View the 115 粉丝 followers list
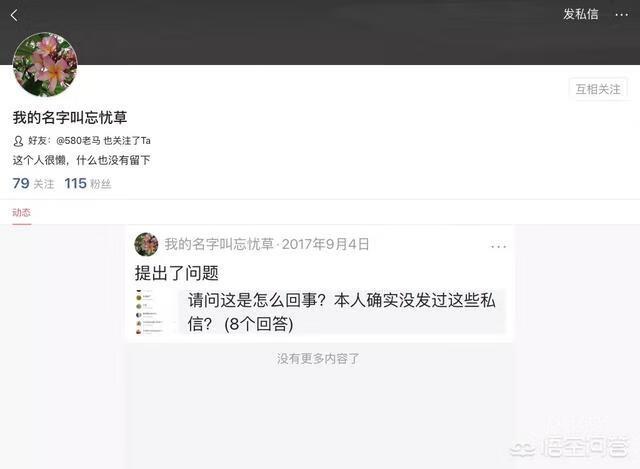640x469 pixels. (87, 184)
